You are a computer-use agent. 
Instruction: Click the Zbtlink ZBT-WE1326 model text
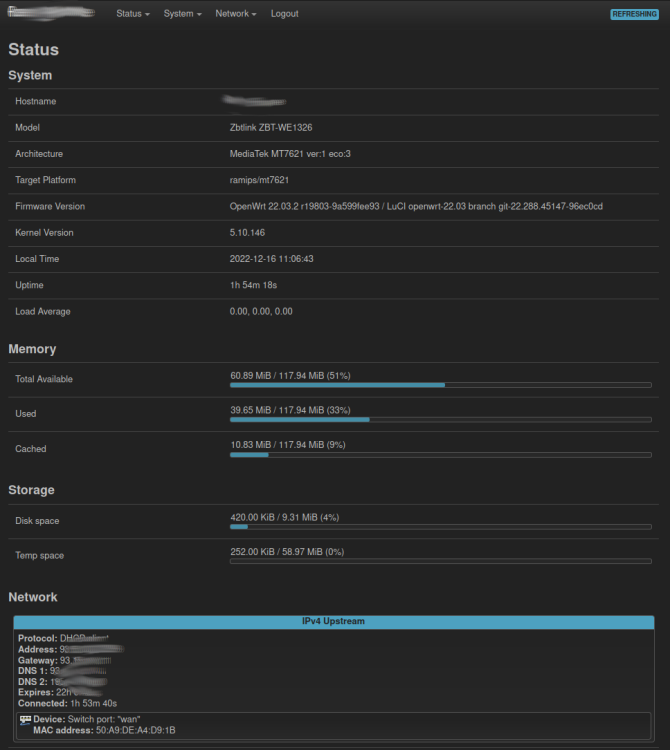point(271,128)
